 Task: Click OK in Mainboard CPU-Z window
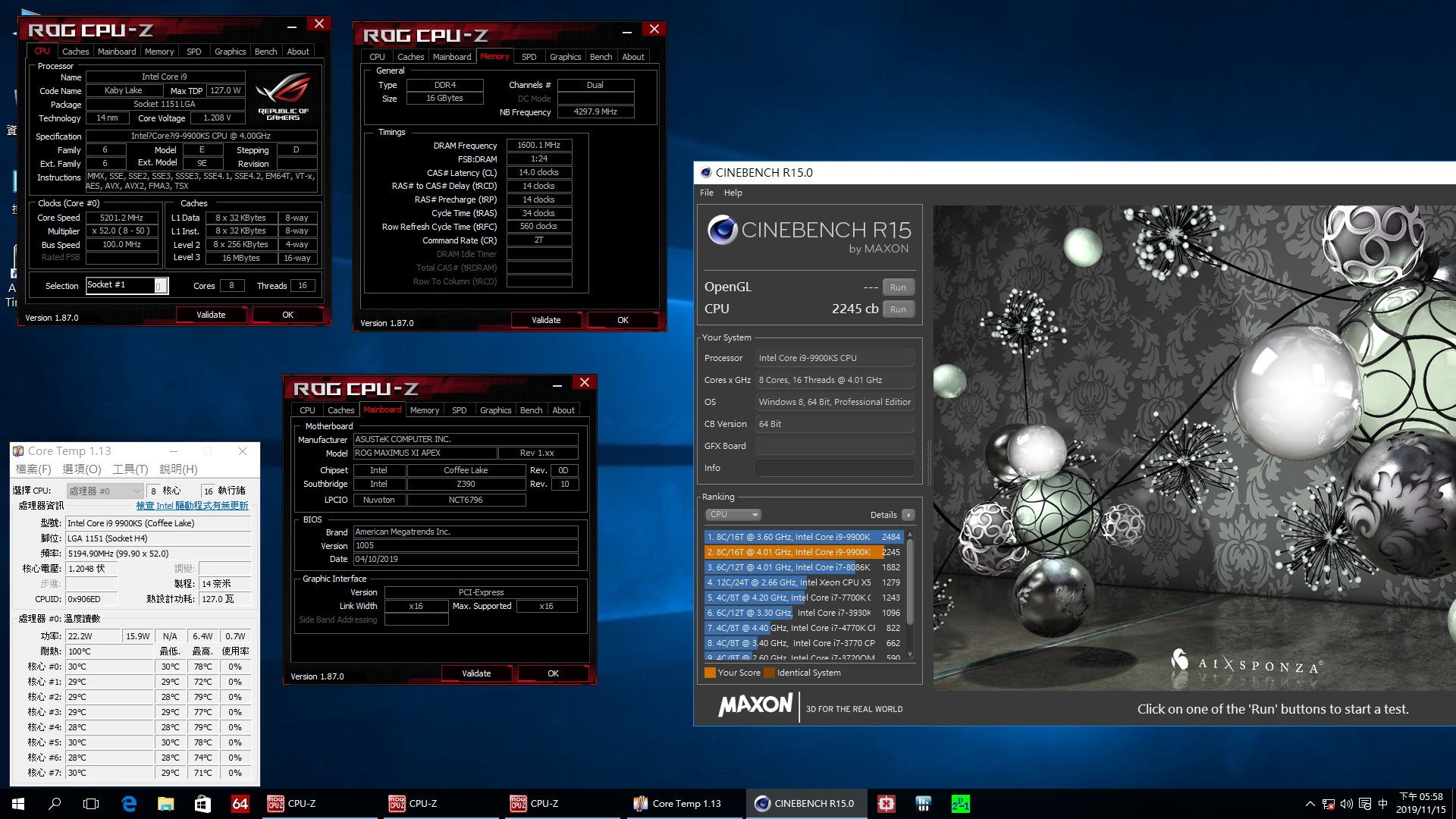coord(554,673)
